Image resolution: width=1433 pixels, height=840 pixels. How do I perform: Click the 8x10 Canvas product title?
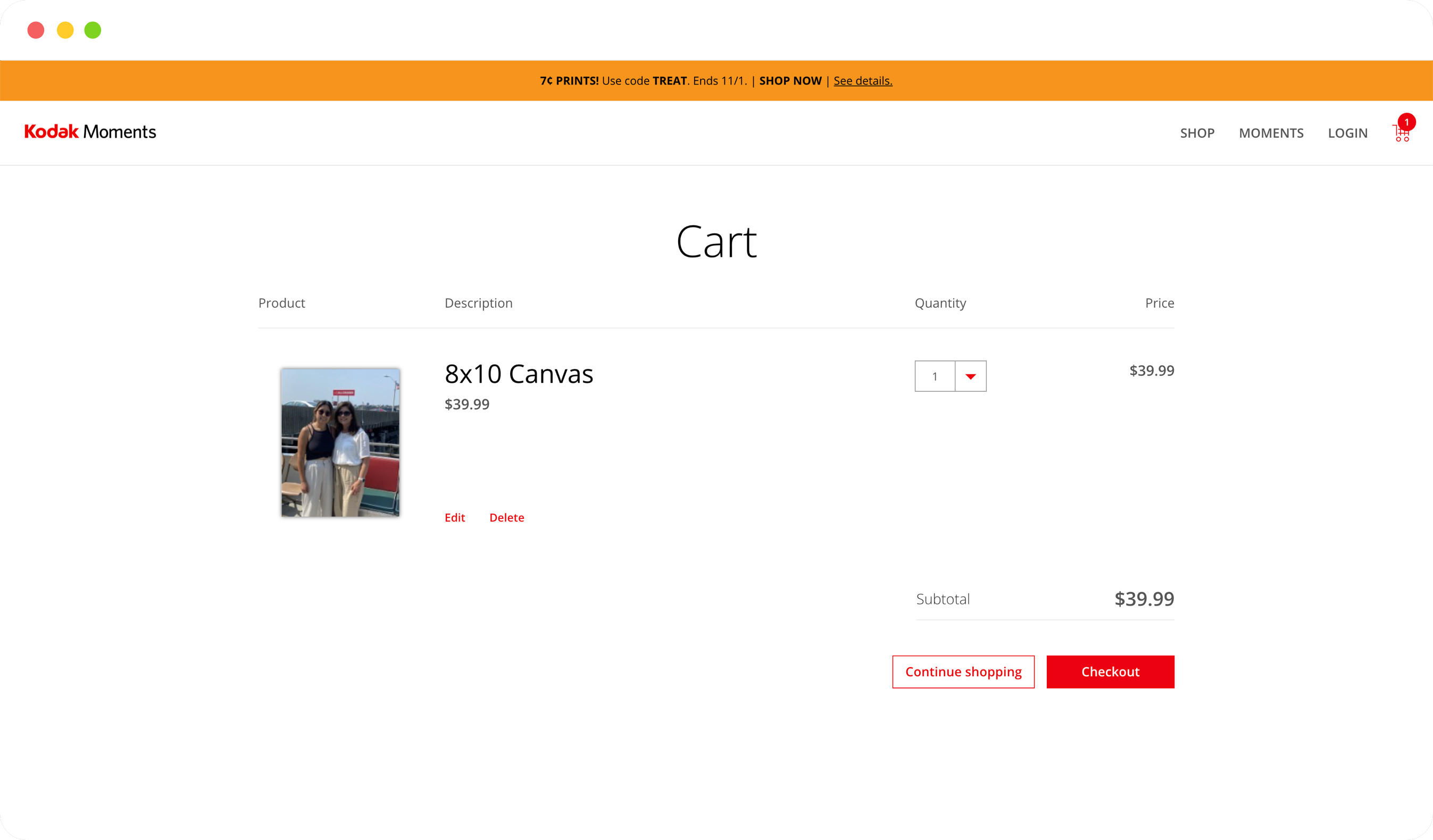pyautogui.click(x=519, y=374)
